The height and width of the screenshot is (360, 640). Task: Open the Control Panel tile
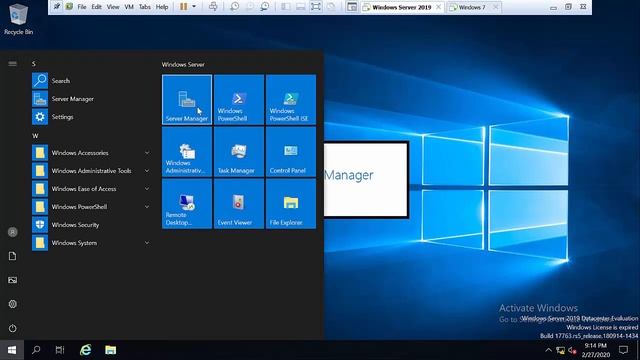click(x=291, y=151)
